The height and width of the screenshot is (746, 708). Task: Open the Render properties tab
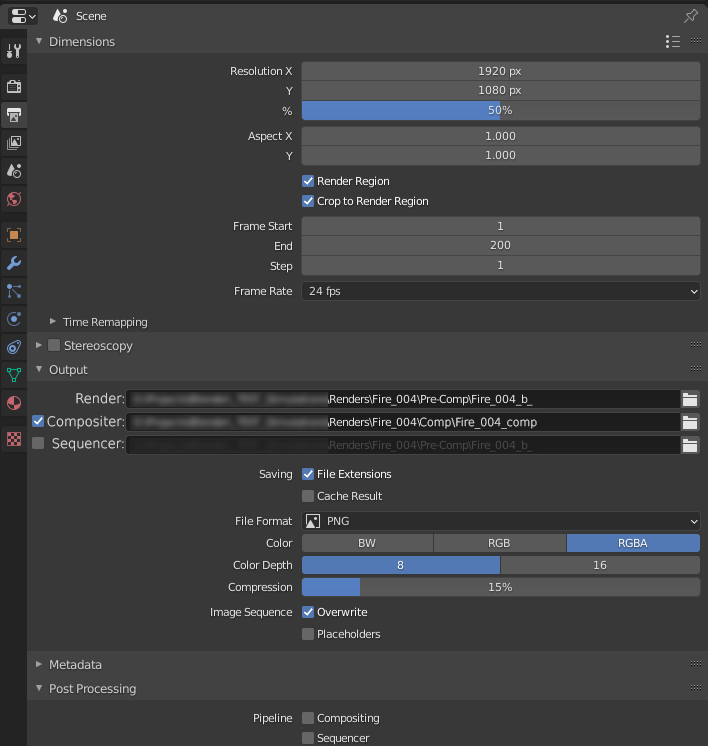pos(14,87)
